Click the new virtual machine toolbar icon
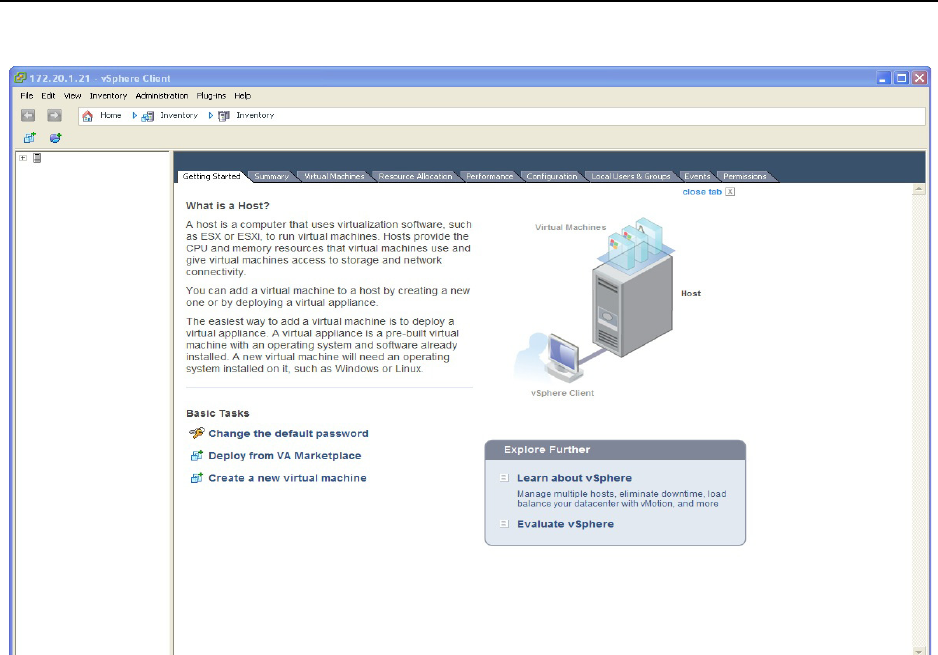Image resolution: width=938 pixels, height=655 pixels. coord(29,138)
